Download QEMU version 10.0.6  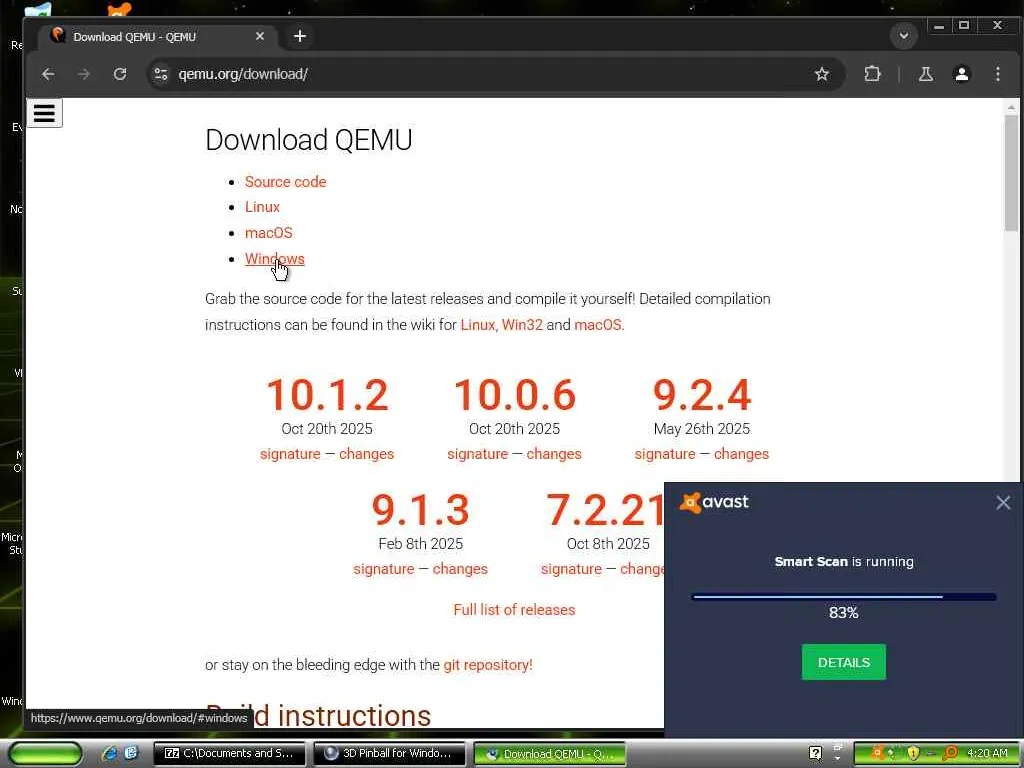[515, 395]
